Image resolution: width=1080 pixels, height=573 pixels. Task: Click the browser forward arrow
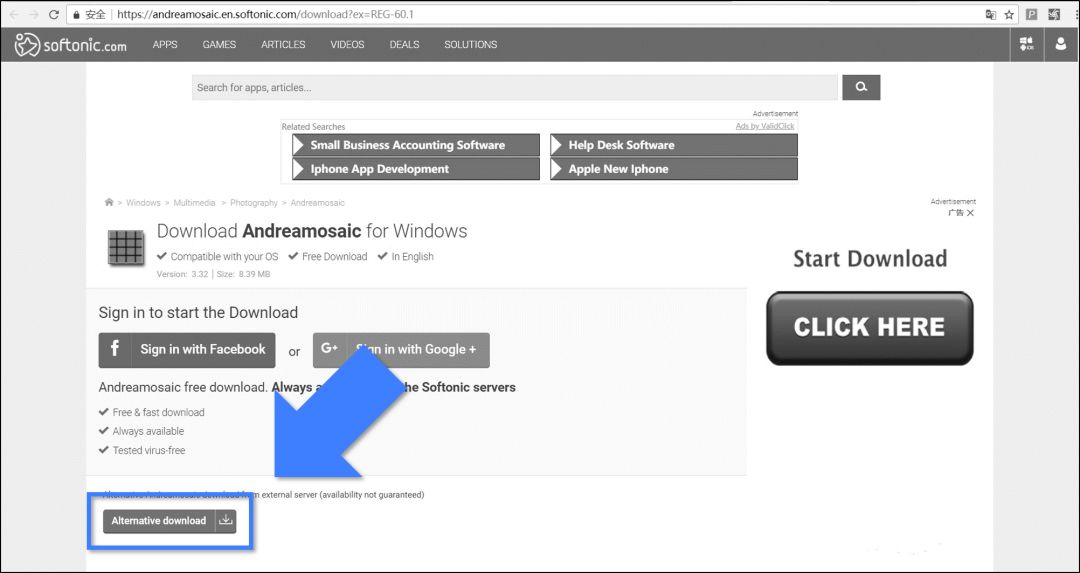point(34,14)
